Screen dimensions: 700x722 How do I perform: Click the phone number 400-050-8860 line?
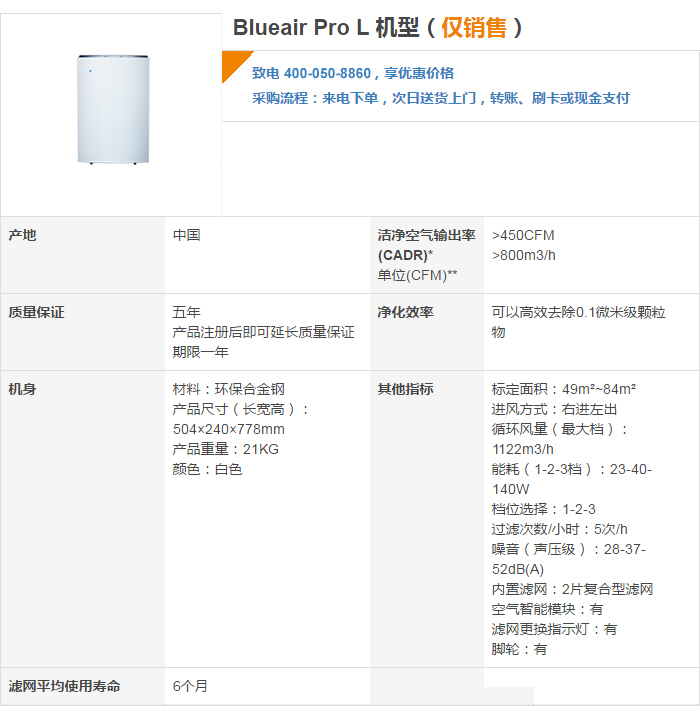[x=353, y=73]
